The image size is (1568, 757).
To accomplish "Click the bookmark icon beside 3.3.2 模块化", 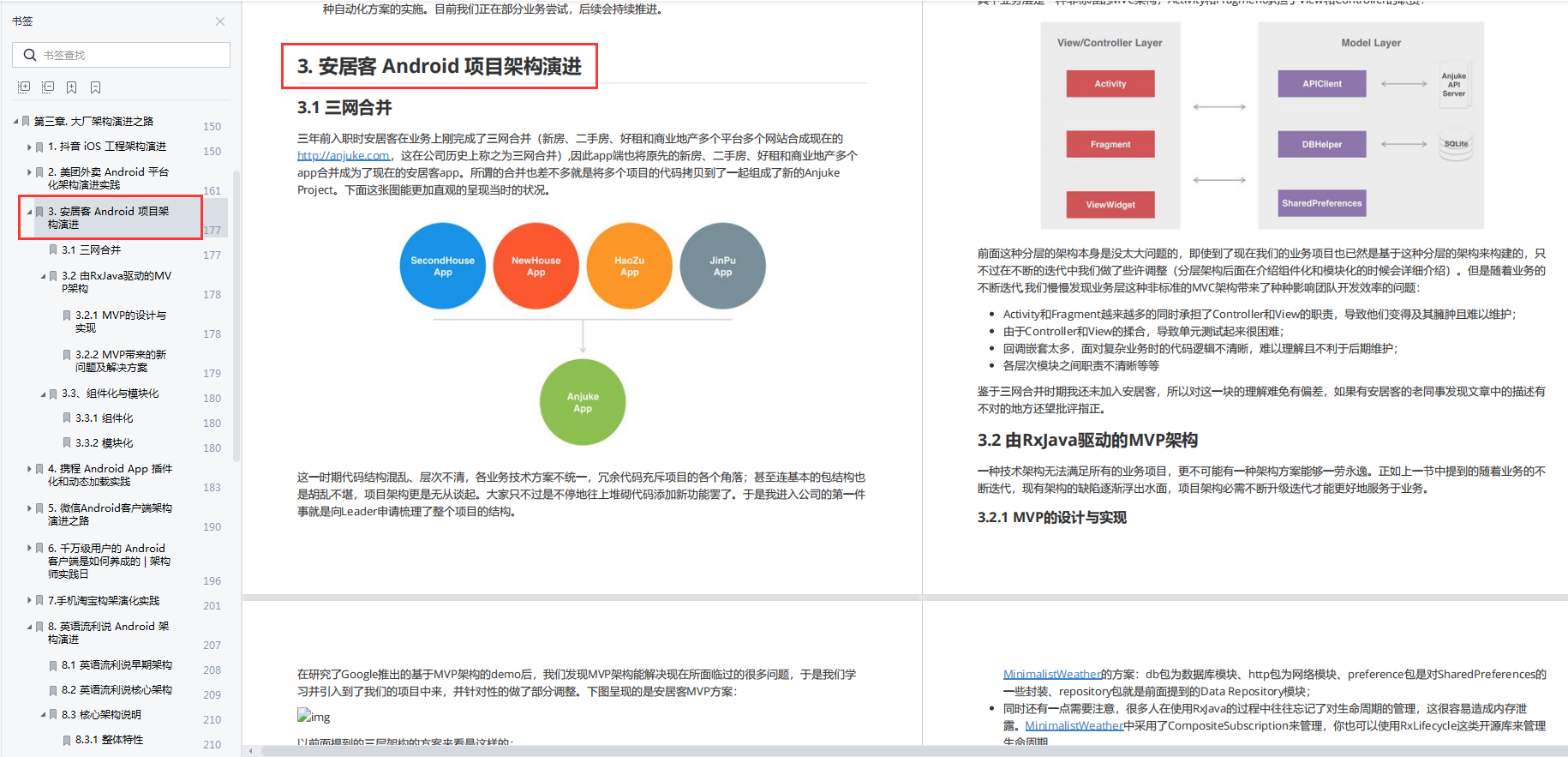I will [67, 443].
